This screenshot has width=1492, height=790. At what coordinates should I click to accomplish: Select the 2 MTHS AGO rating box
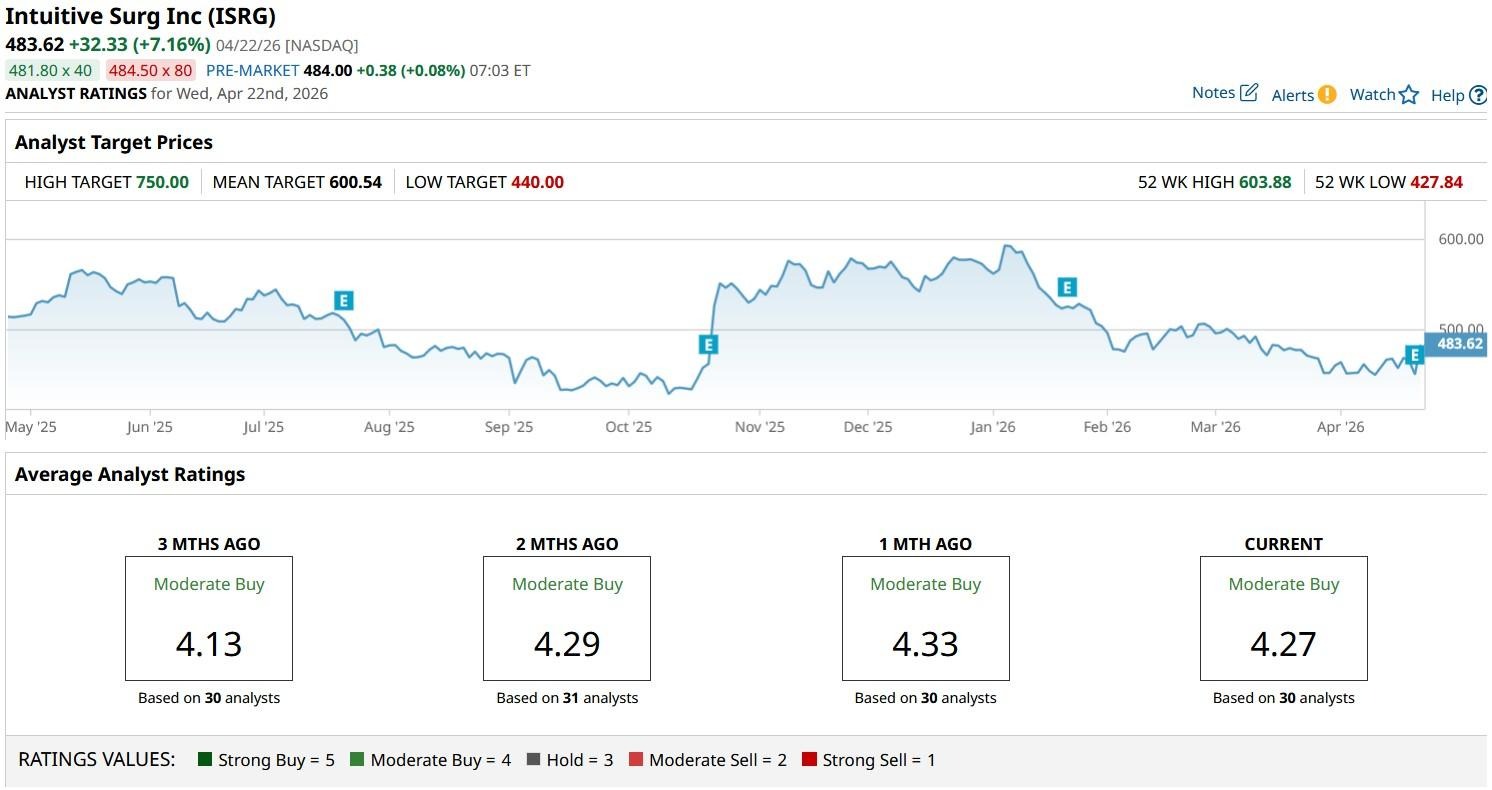click(567, 618)
